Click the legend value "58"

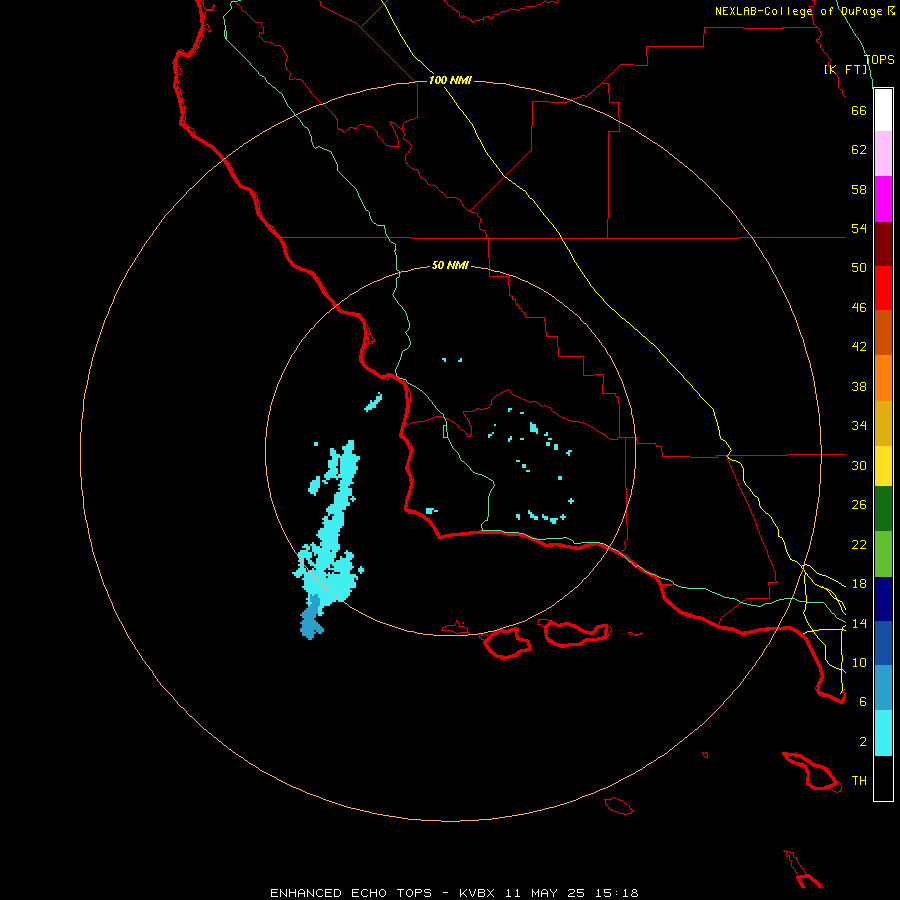[x=859, y=189]
